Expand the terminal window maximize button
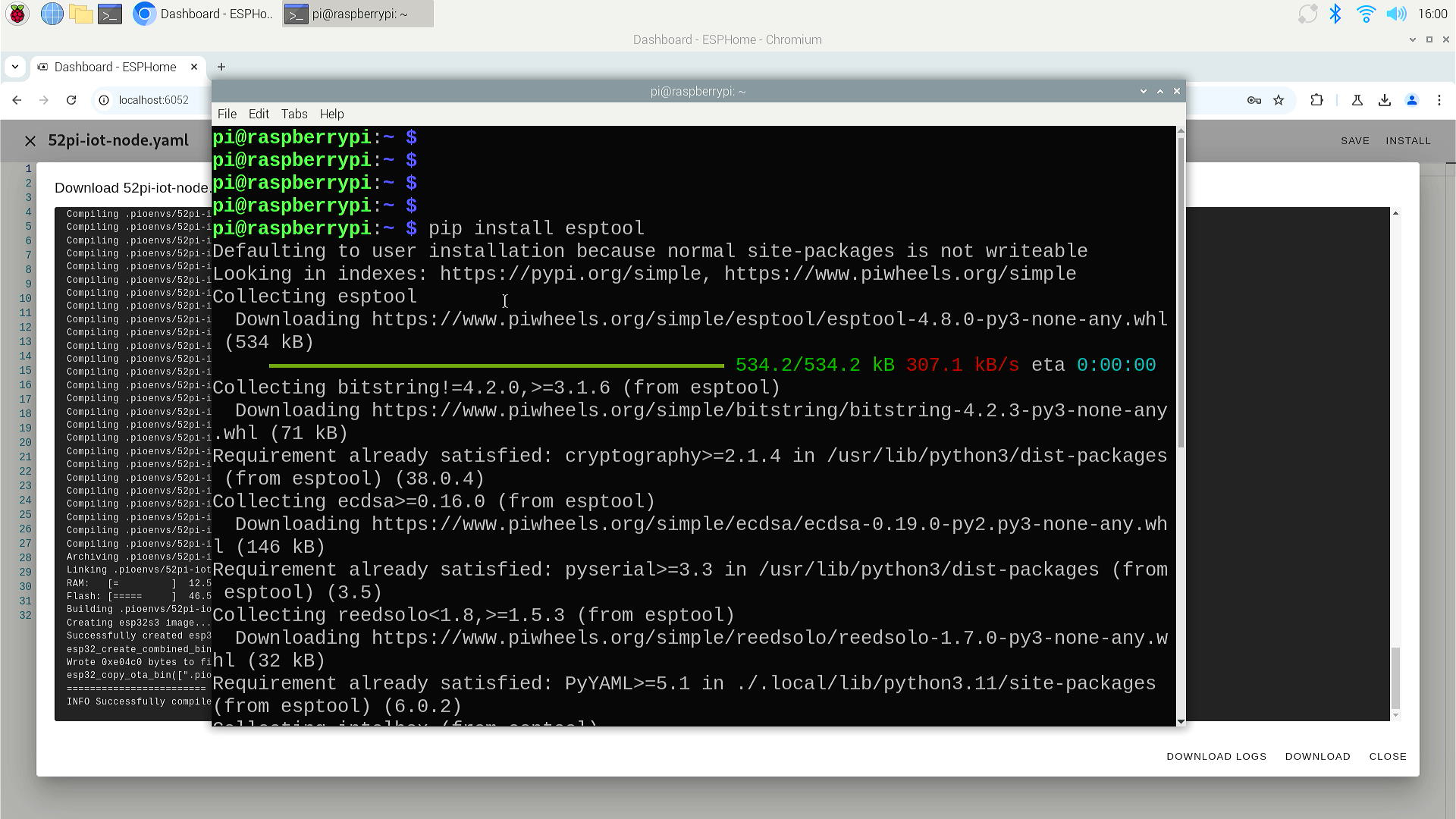The height and width of the screenshot is (819, 1456). [1159, 91]
